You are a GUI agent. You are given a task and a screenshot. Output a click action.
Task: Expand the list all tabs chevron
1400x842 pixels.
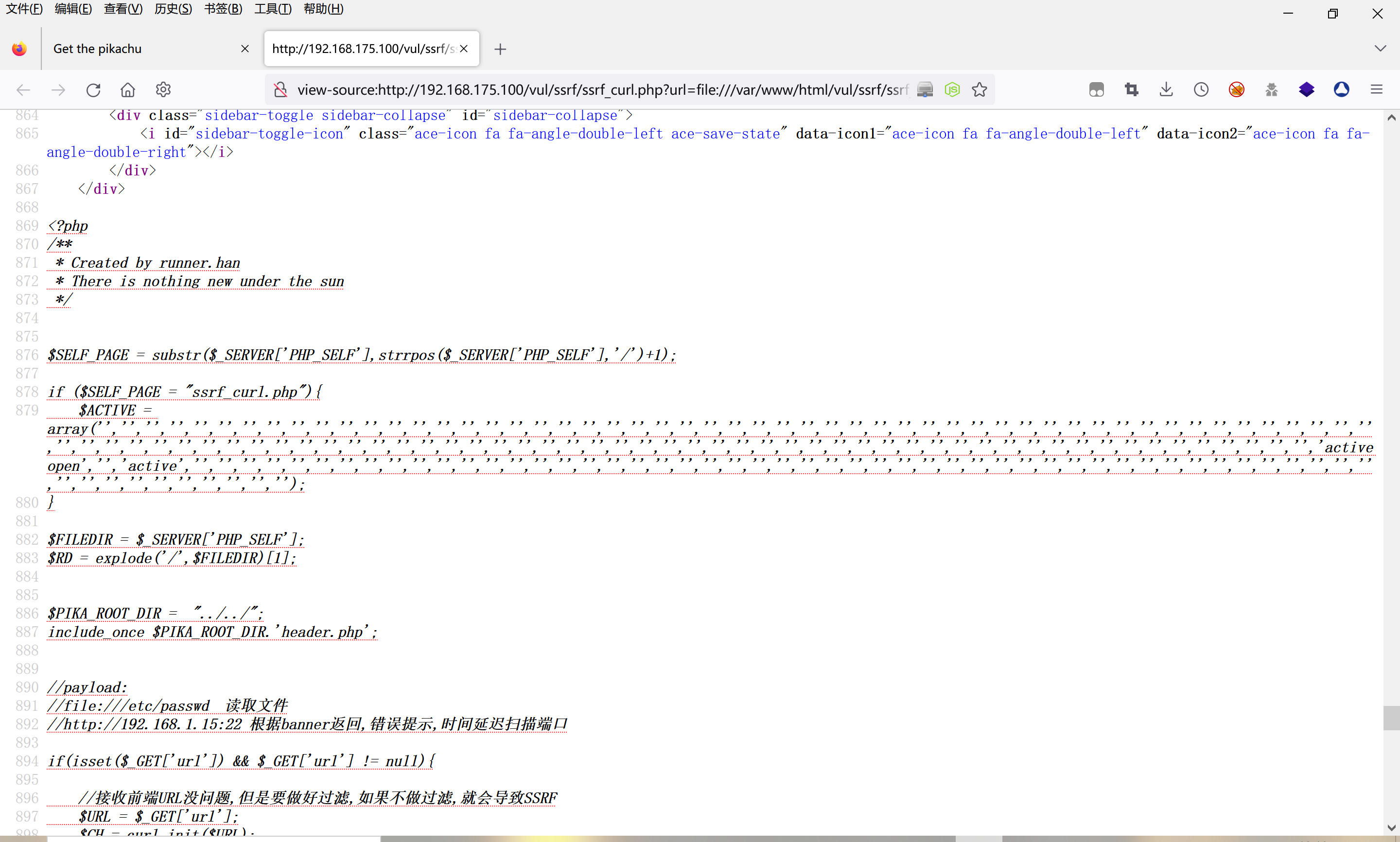tap(1380, 49)
